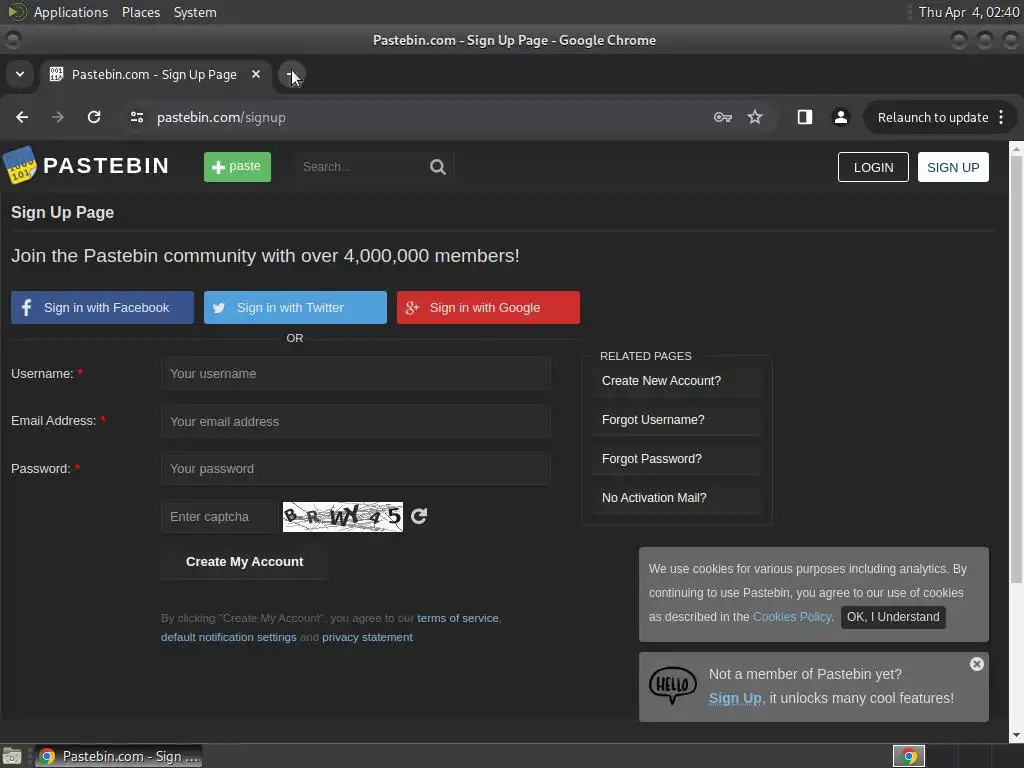
Task: Focus the Enter captcha field
Action: (x=219, y=517)
